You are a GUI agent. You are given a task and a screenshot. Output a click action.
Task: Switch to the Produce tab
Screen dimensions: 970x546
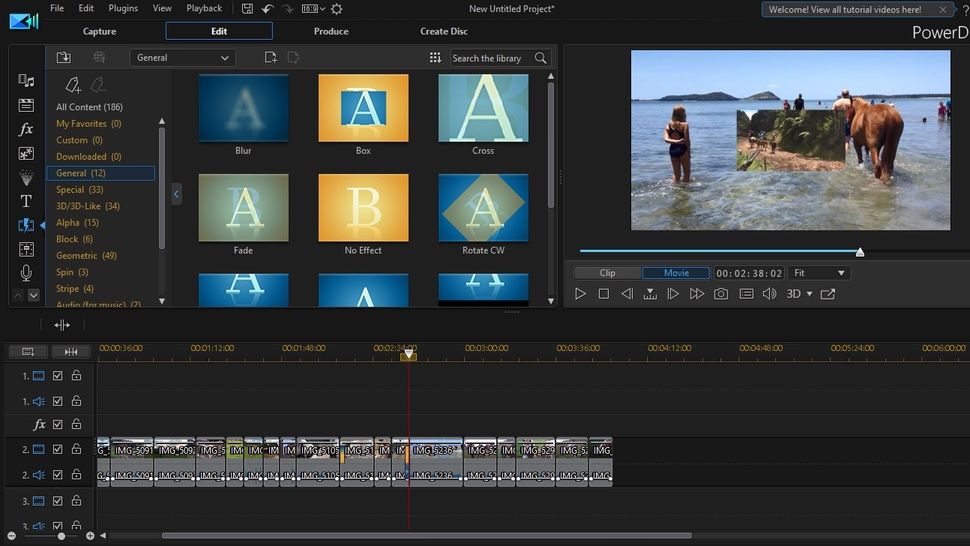(331, 31)
